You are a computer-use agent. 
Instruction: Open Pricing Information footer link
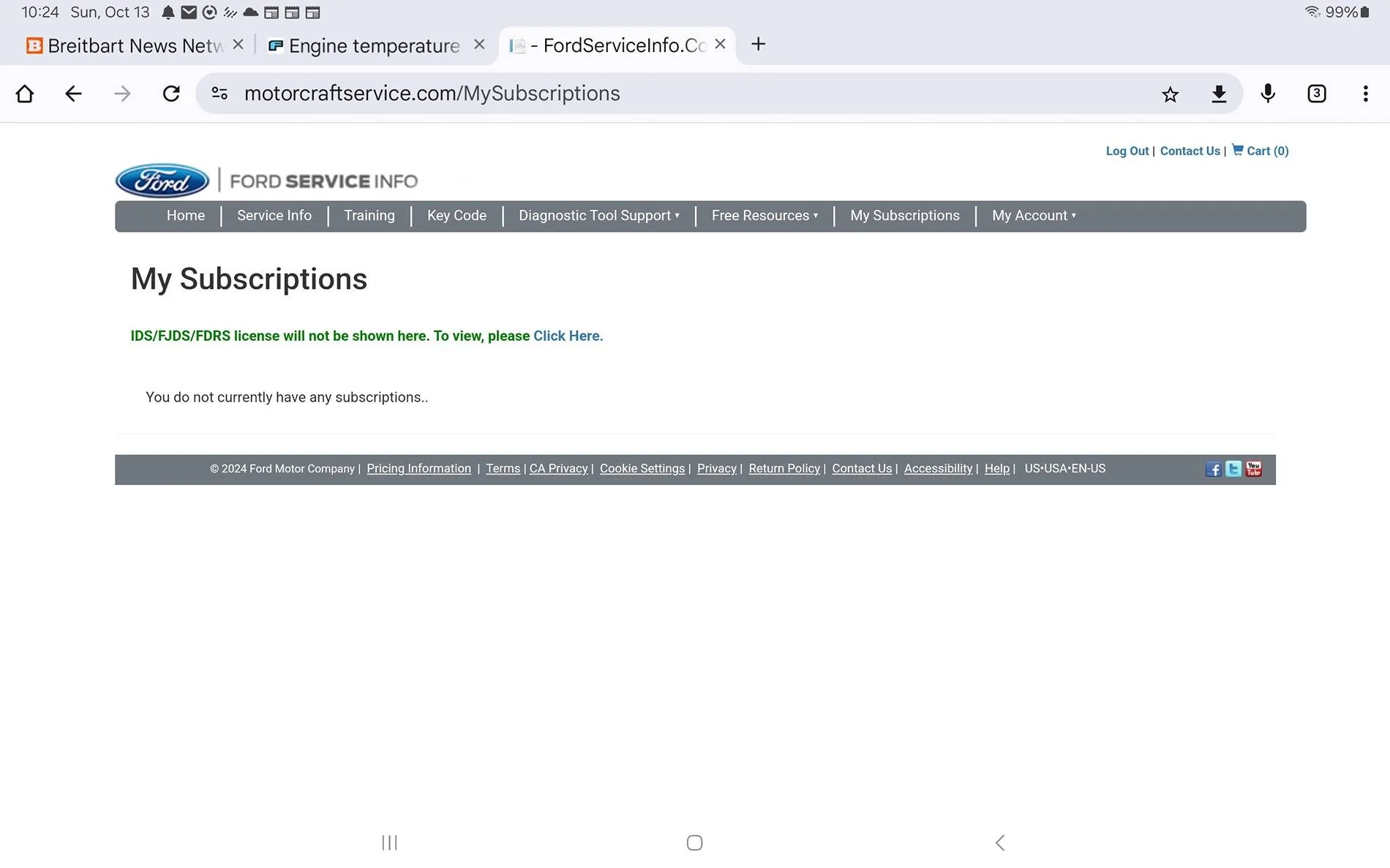pyautogui.click(x=418, y=469)
